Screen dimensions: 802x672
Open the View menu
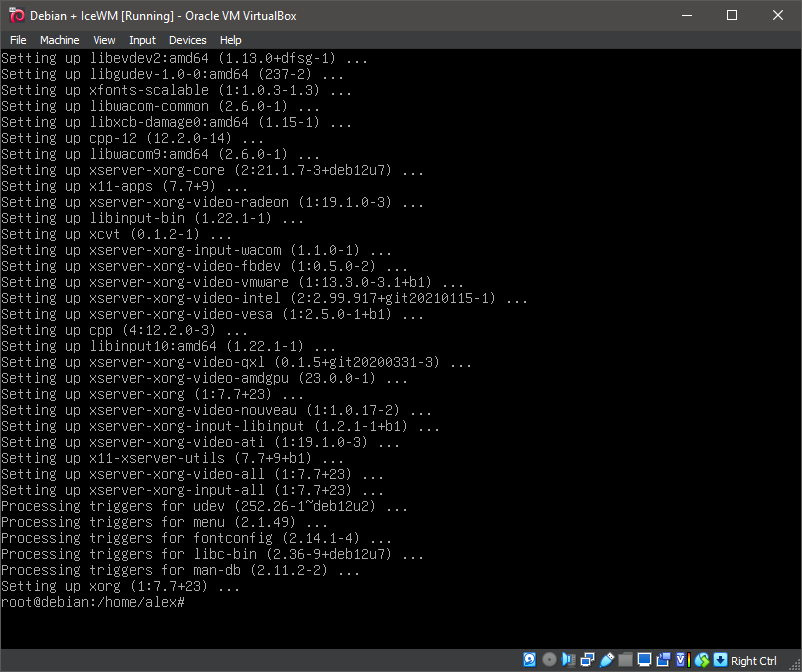[x=104, y=40]
